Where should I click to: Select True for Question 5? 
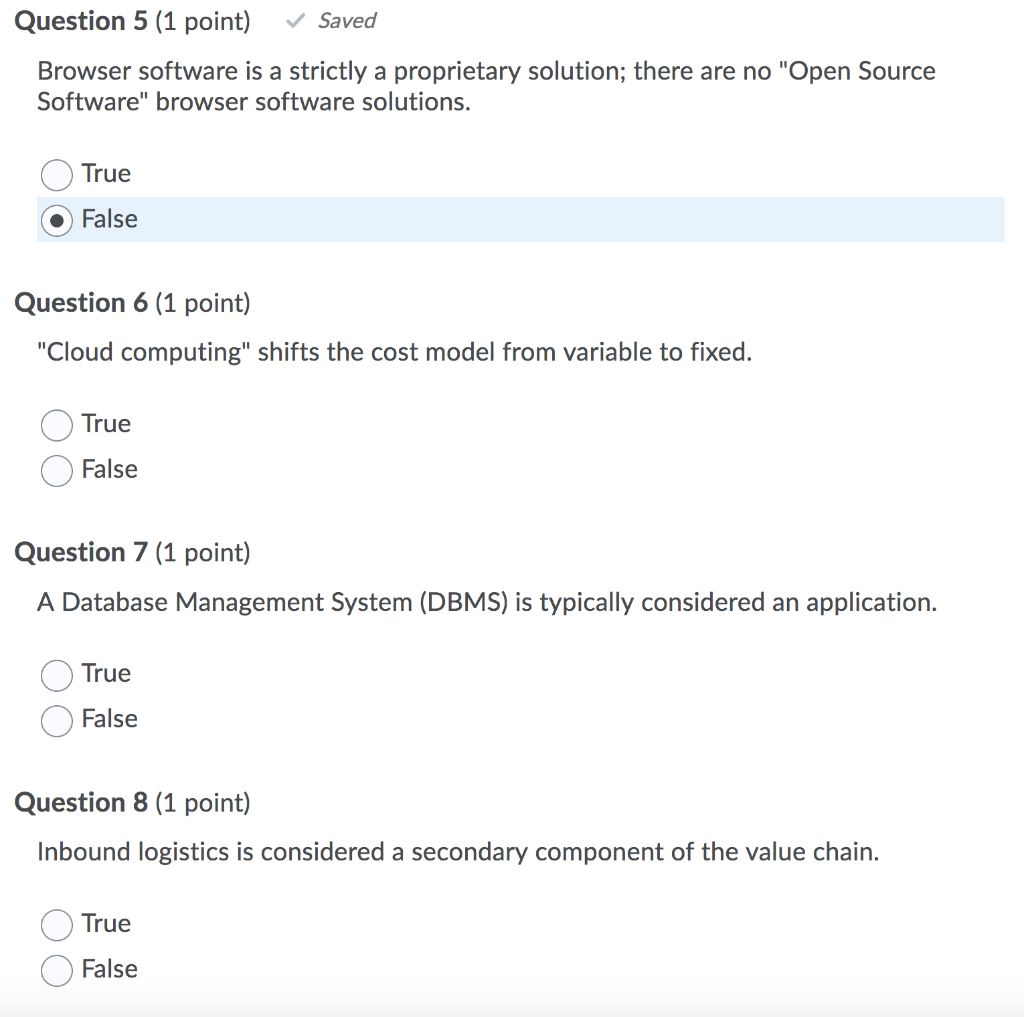pos(57,174)
